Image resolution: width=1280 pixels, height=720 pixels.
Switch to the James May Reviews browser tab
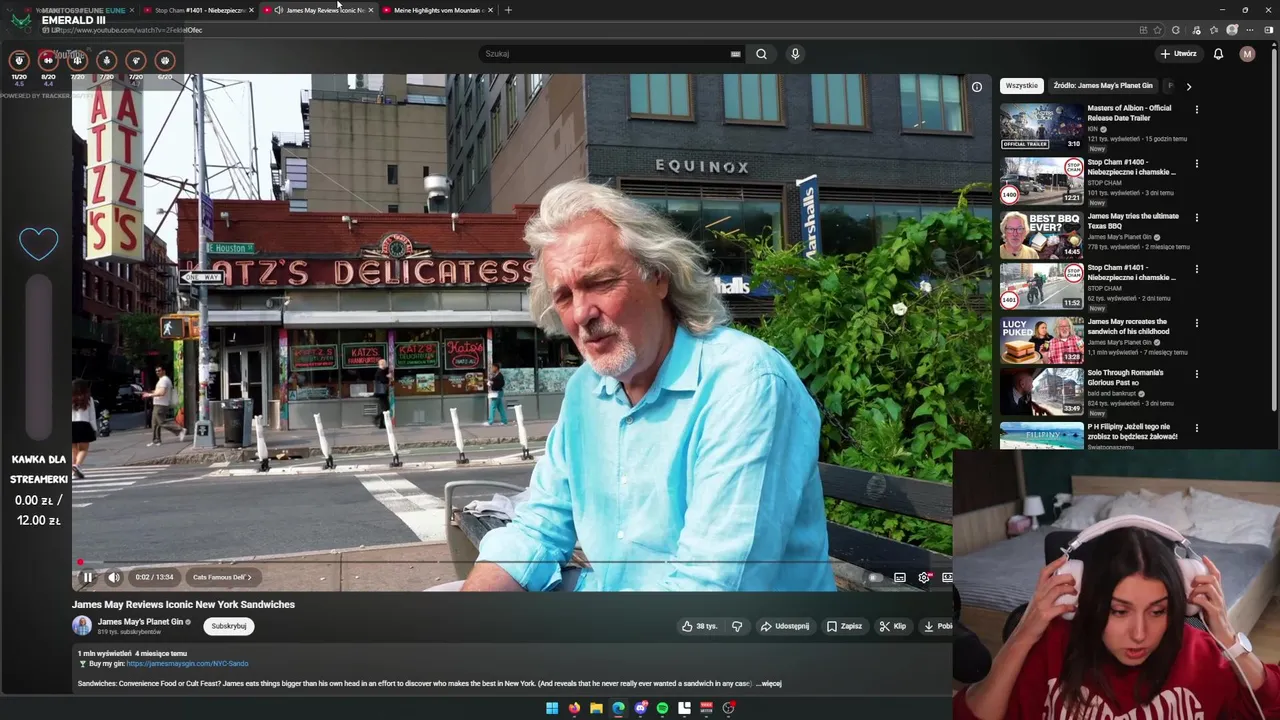click(x=318, y=10)
